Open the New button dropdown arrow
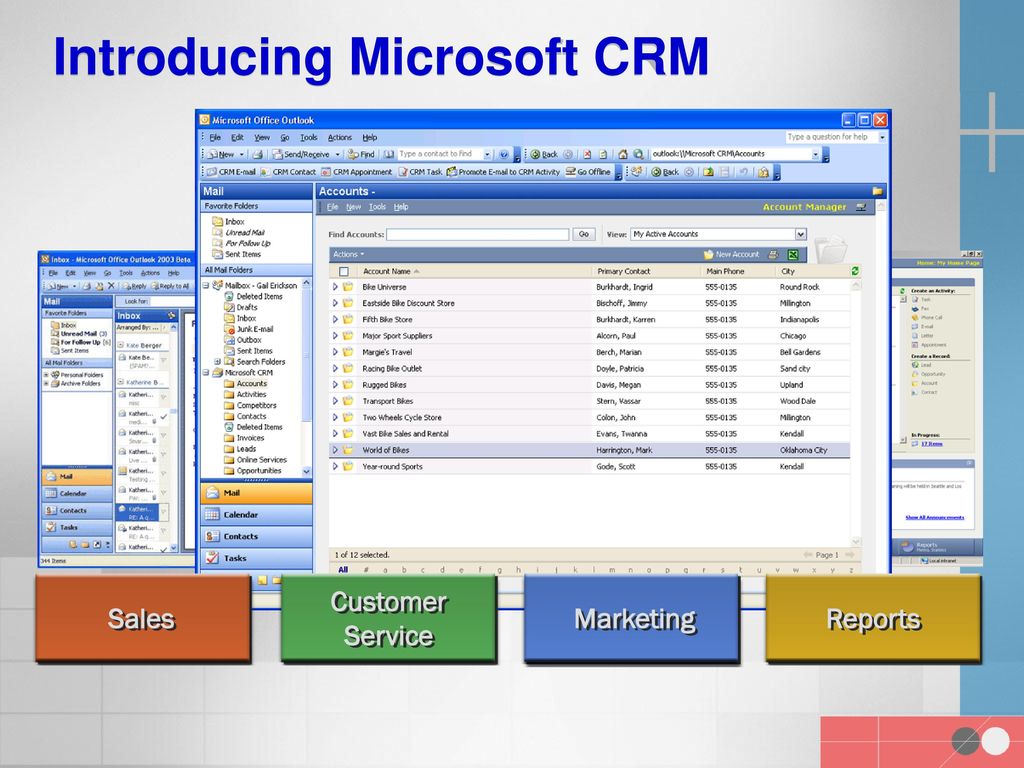This screenshot has height=768, width=1024. click(x=241, y=154)
